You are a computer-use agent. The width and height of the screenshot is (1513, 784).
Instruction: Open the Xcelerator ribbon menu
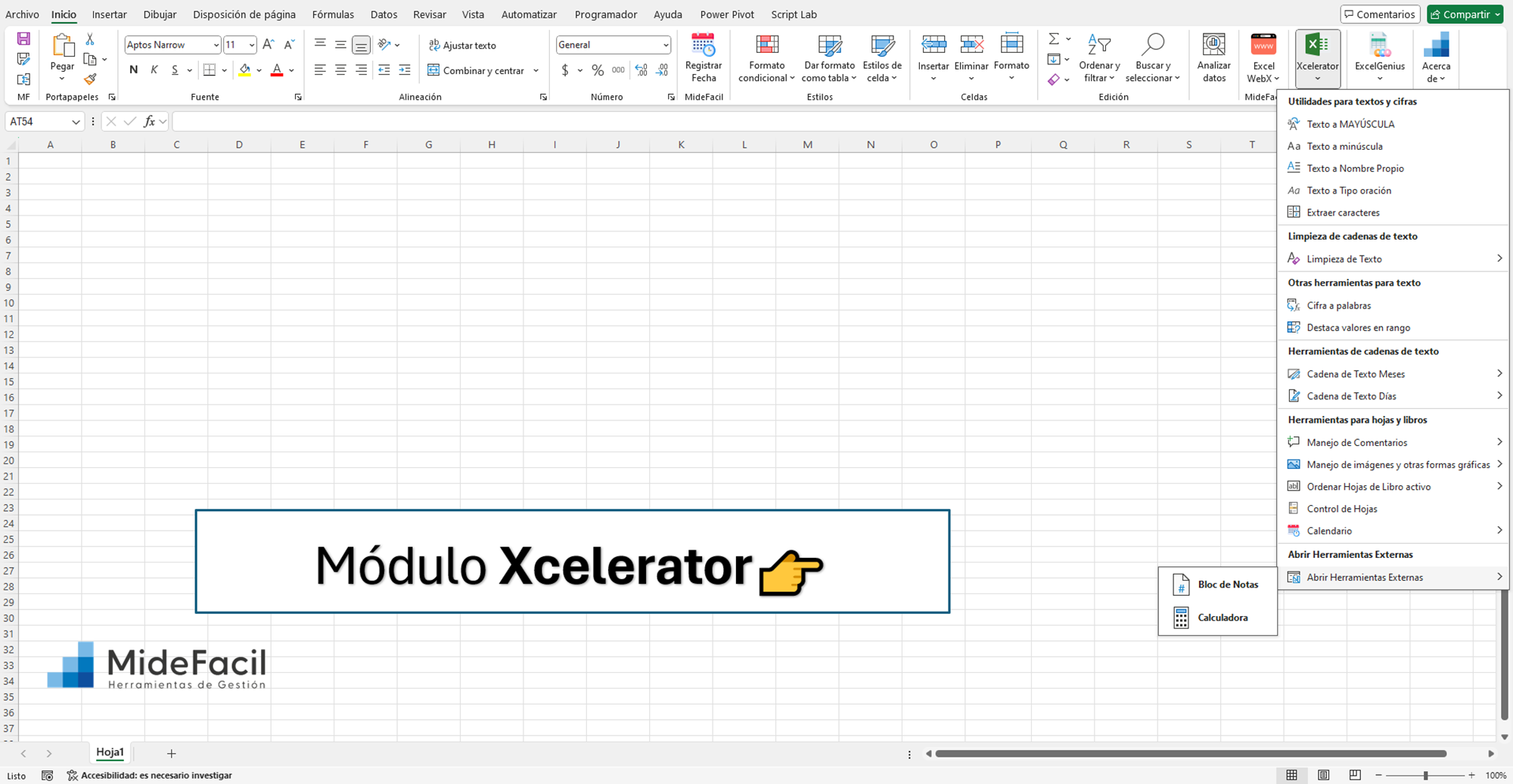tap(1317, 58)
